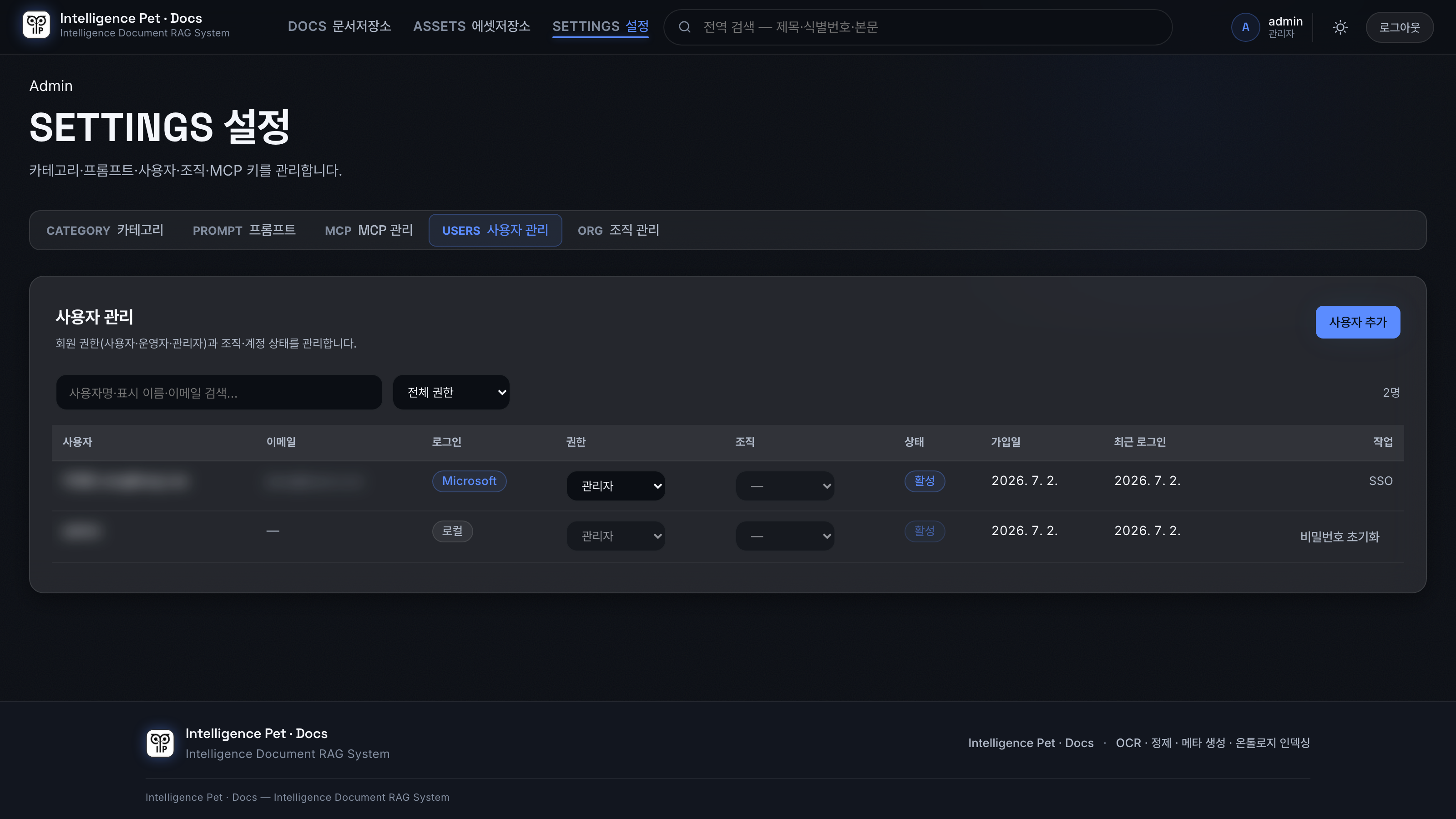Select the MCP 관리 tab
This screenshot has height=819, width=1456.
(369, 230)
